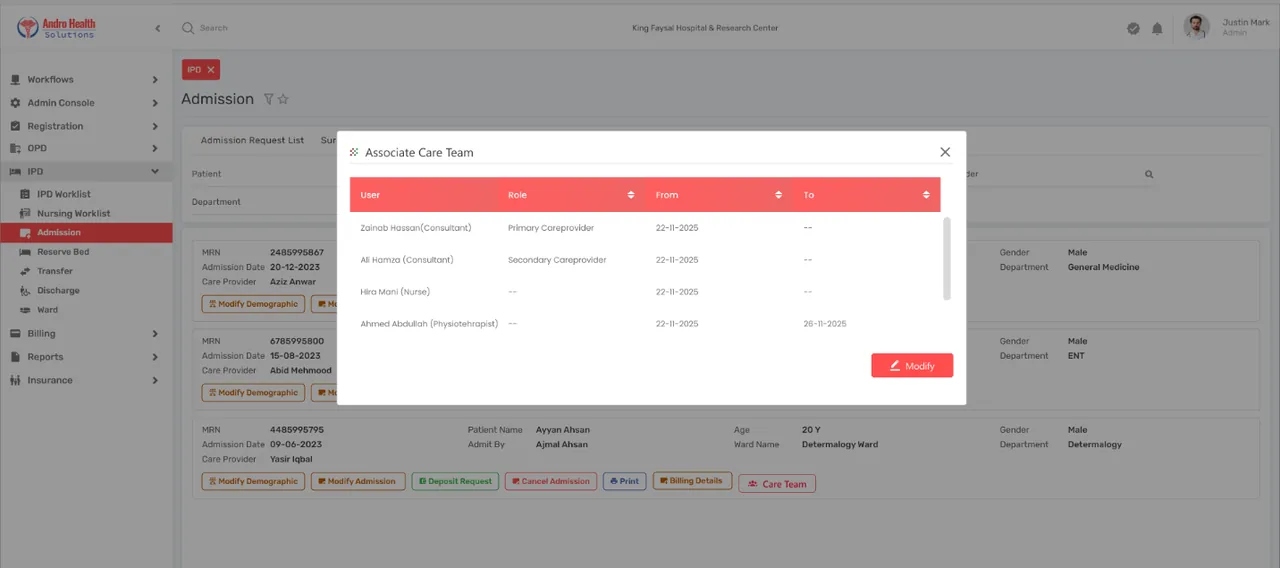Sort care team by To column
1280x568 pixels.
pyautogui.click(x=926, y=195)
